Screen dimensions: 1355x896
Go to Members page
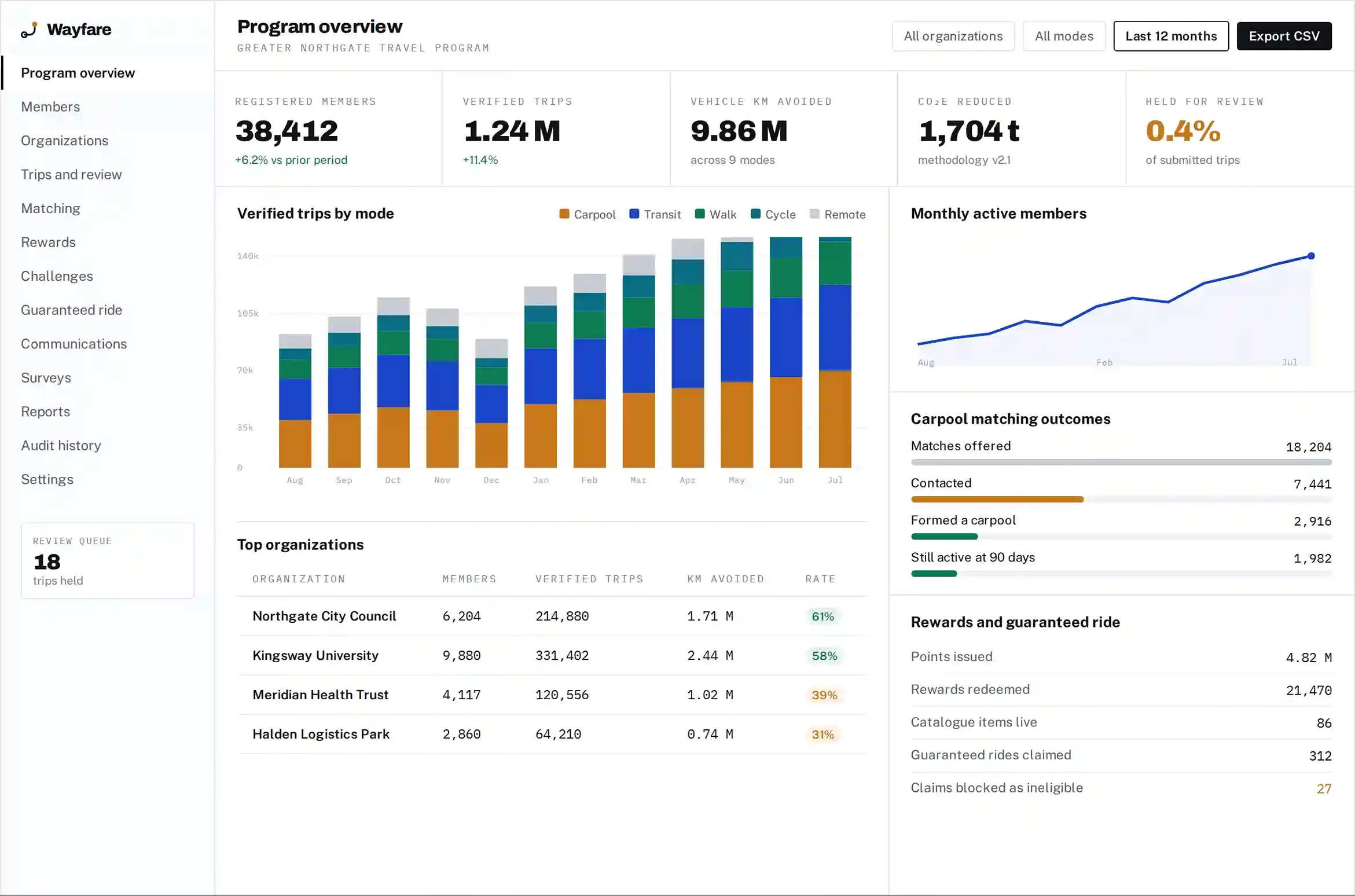(x=108, y=107)
